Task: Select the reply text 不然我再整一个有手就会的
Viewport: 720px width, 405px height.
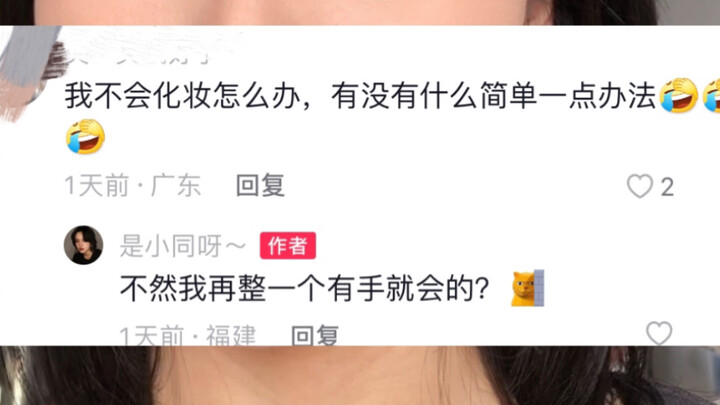Action: 304,288
